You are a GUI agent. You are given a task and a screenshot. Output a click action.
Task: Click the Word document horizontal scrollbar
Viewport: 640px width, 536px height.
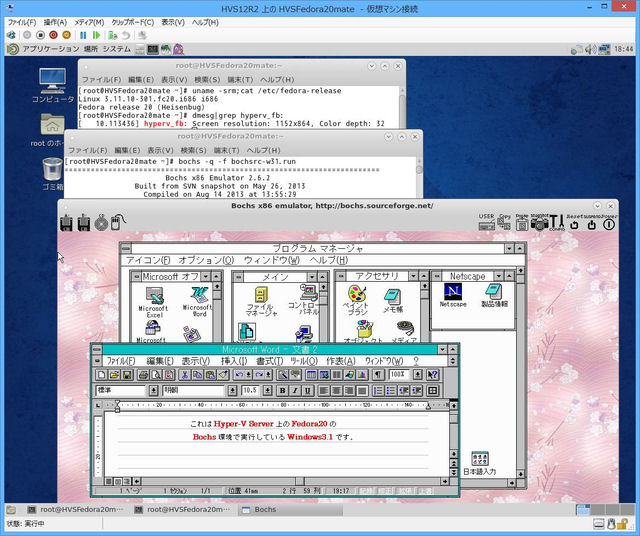point(290,482)
